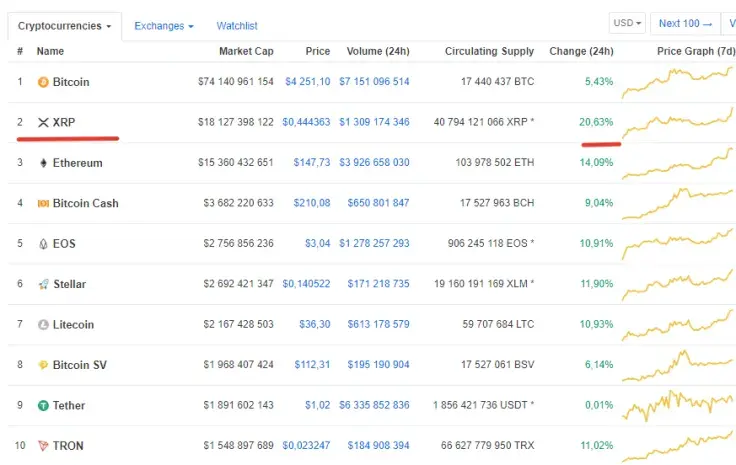Click the Ethereum diamond logo icon
The width and height of the screenshot is (736, 465).
[x=43, y=163]
